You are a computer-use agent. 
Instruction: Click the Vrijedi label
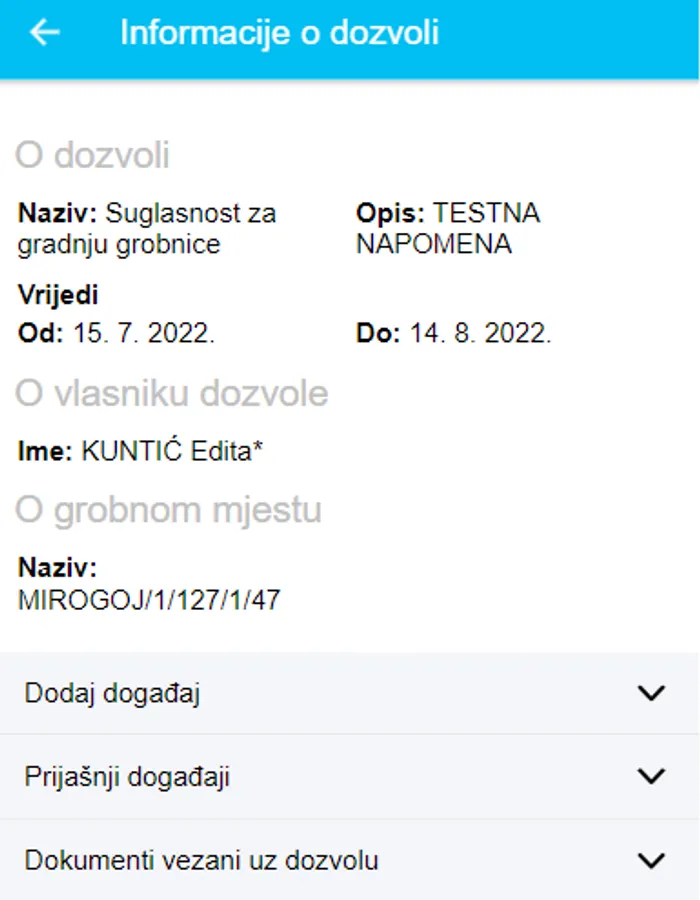pyautogui.click(x=58, y=296)
